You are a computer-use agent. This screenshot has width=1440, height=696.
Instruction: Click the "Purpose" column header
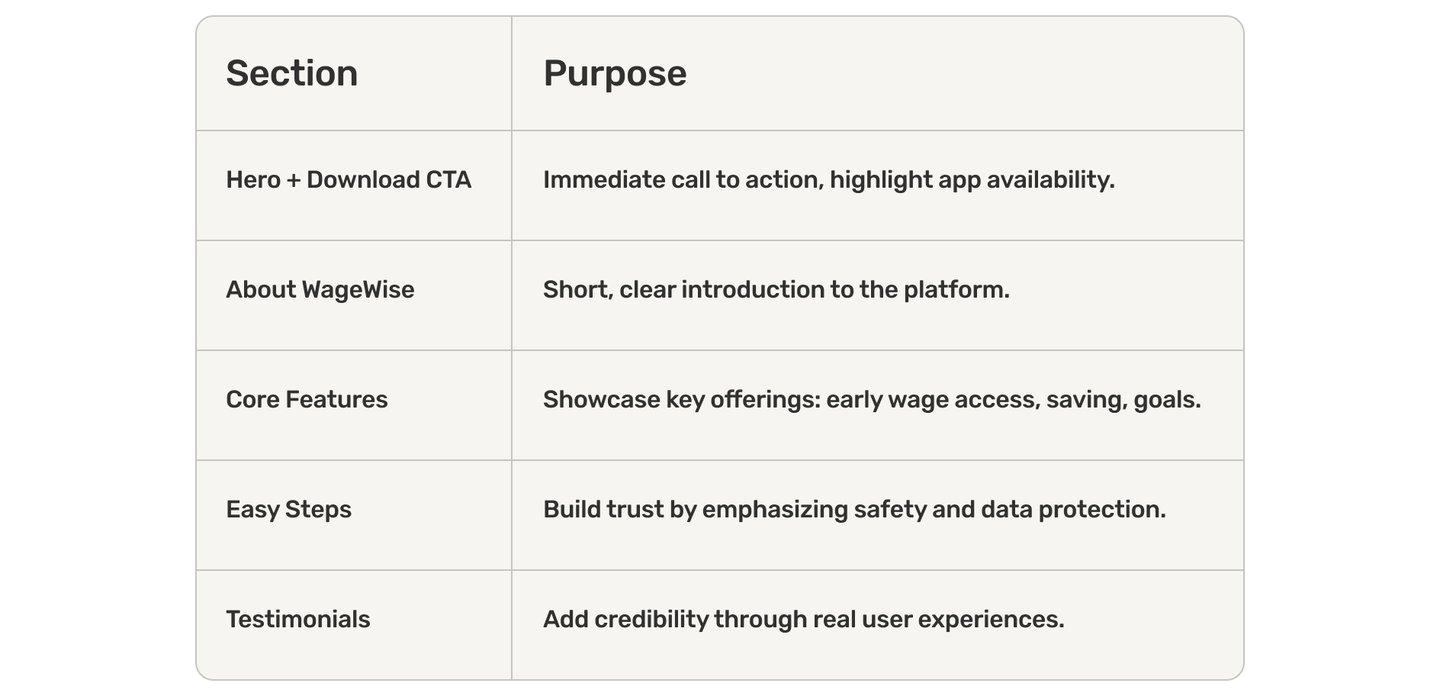point(615,73)
